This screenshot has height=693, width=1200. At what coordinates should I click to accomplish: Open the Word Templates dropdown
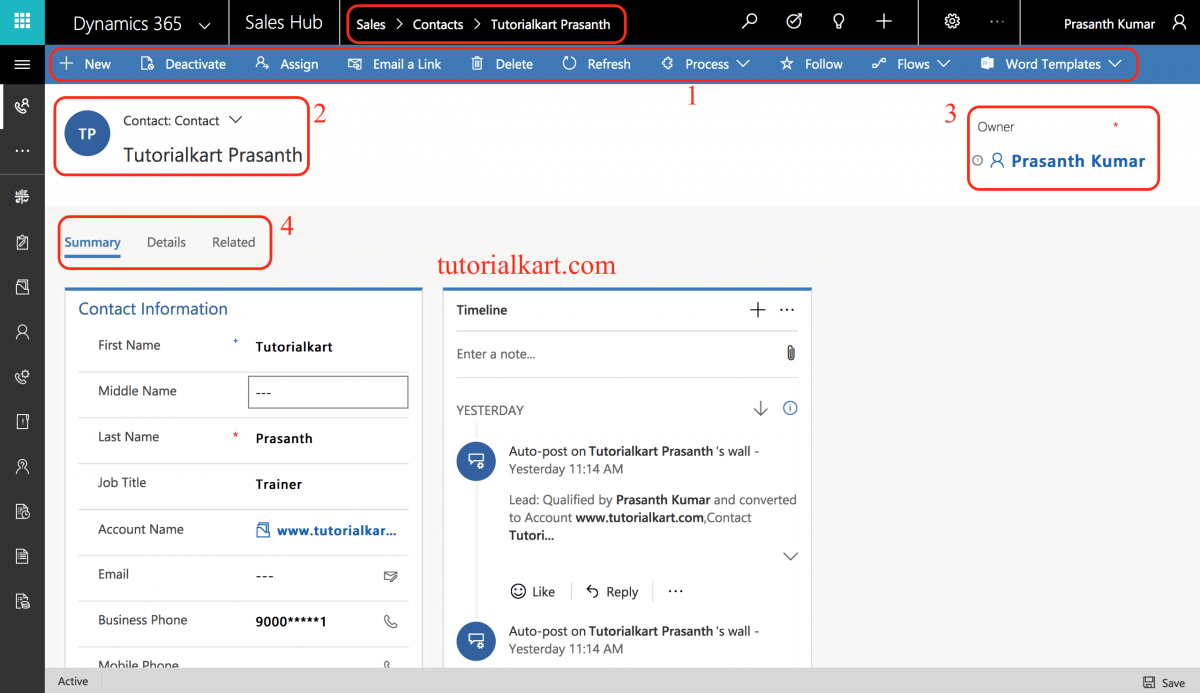(1116, 63)
